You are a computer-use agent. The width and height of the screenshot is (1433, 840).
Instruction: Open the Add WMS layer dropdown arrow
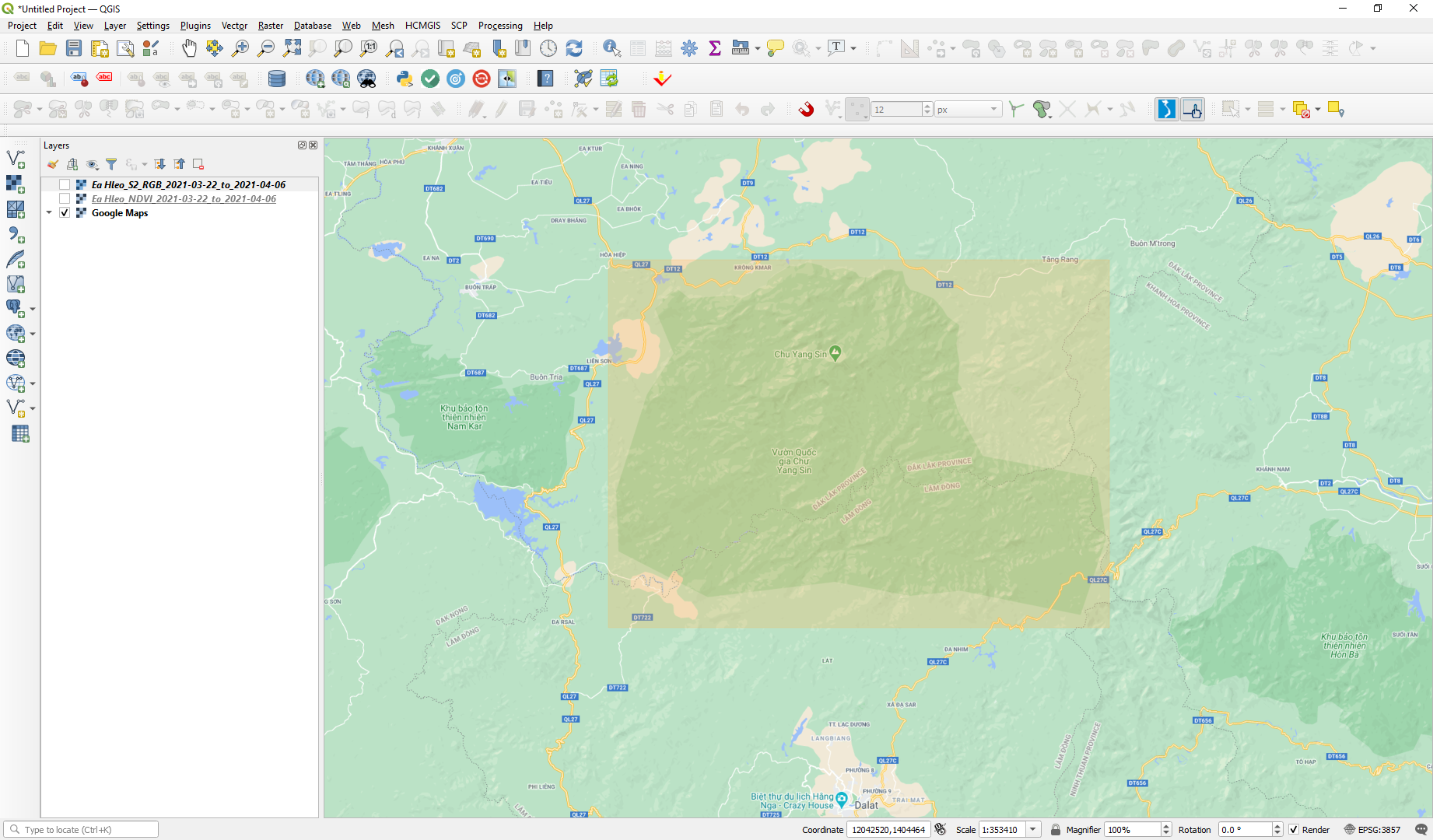33,334
